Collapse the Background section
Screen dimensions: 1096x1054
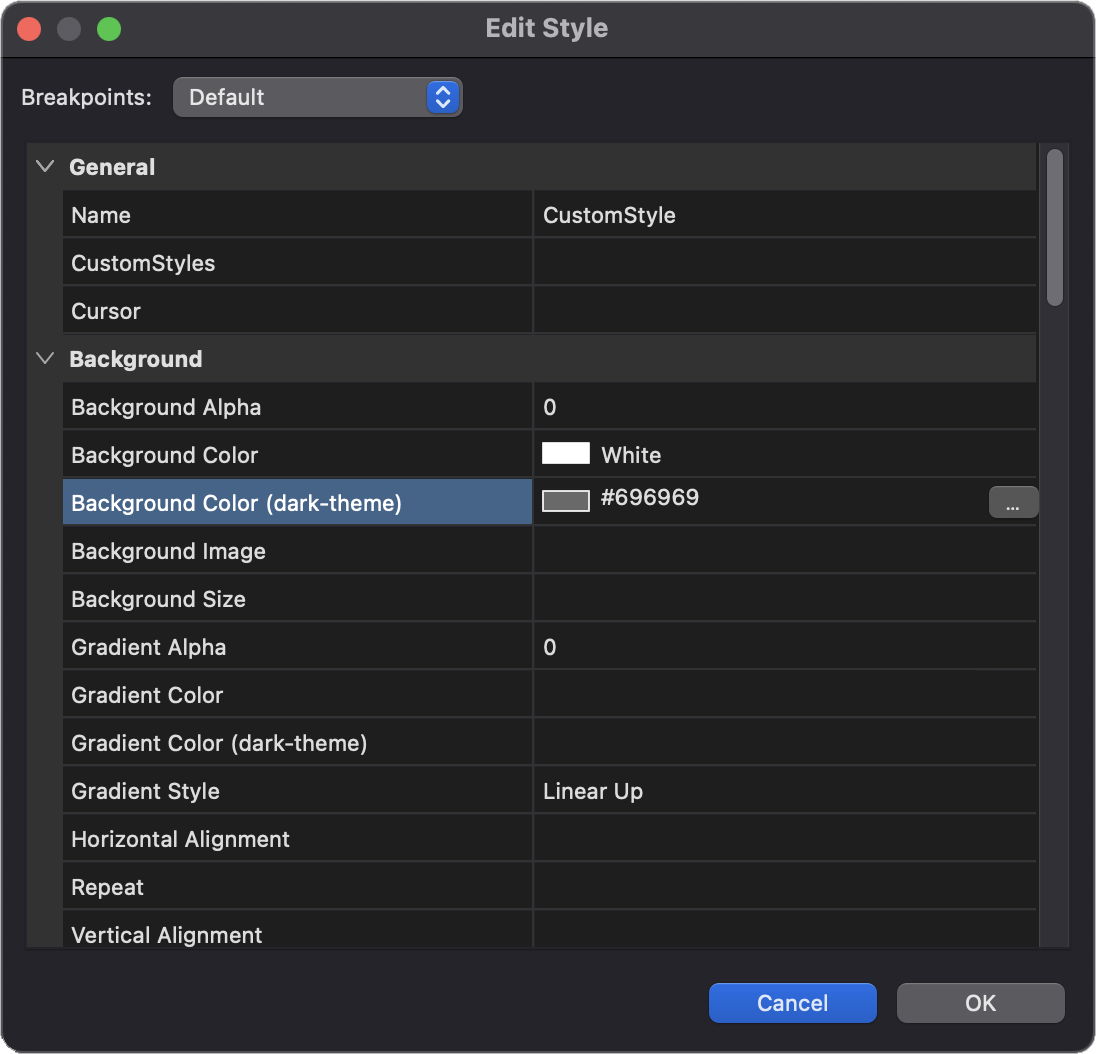pos(45,359)
